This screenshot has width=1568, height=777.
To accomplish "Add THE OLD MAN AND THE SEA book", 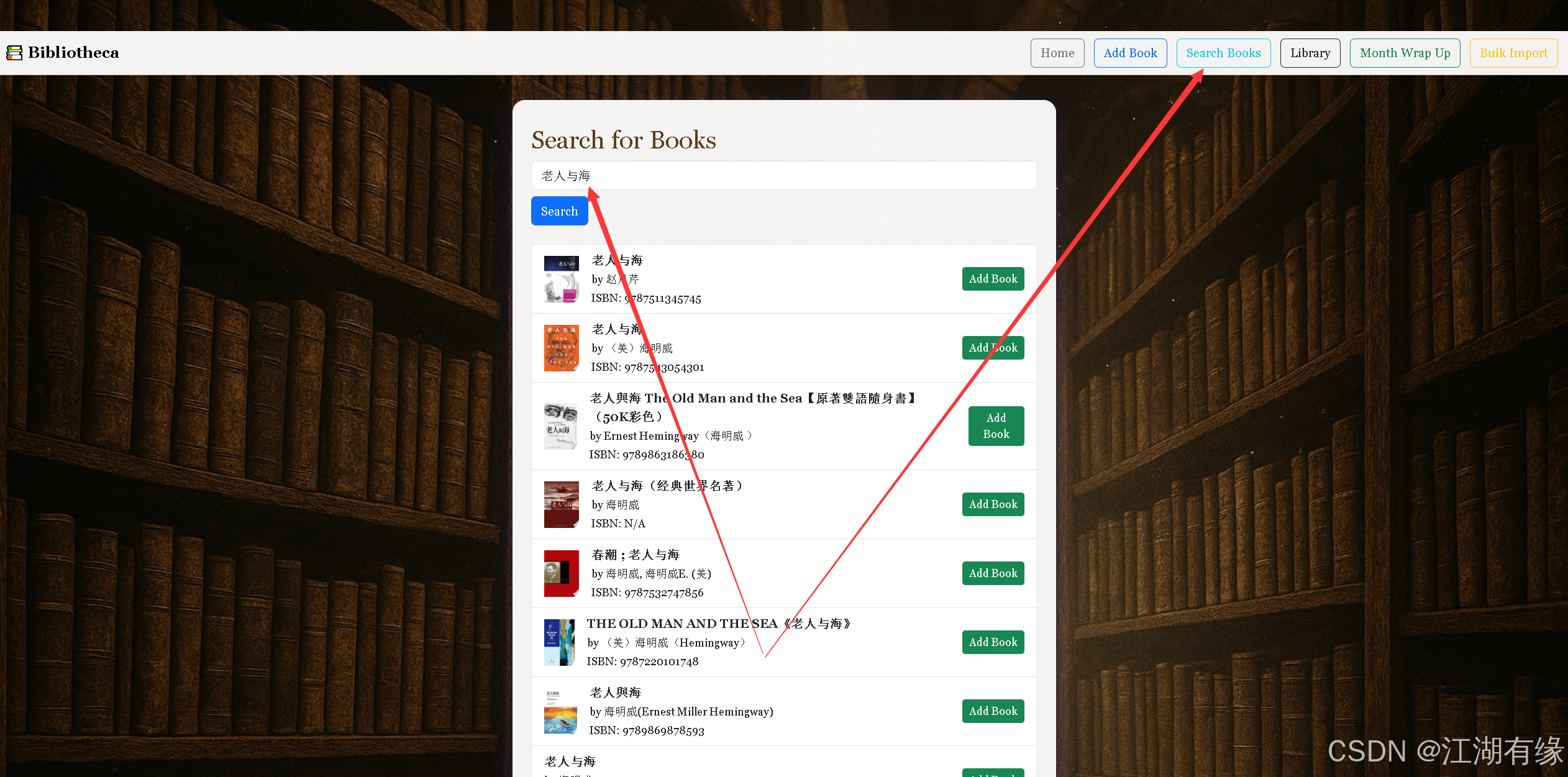I will click(x=992, y=642).
